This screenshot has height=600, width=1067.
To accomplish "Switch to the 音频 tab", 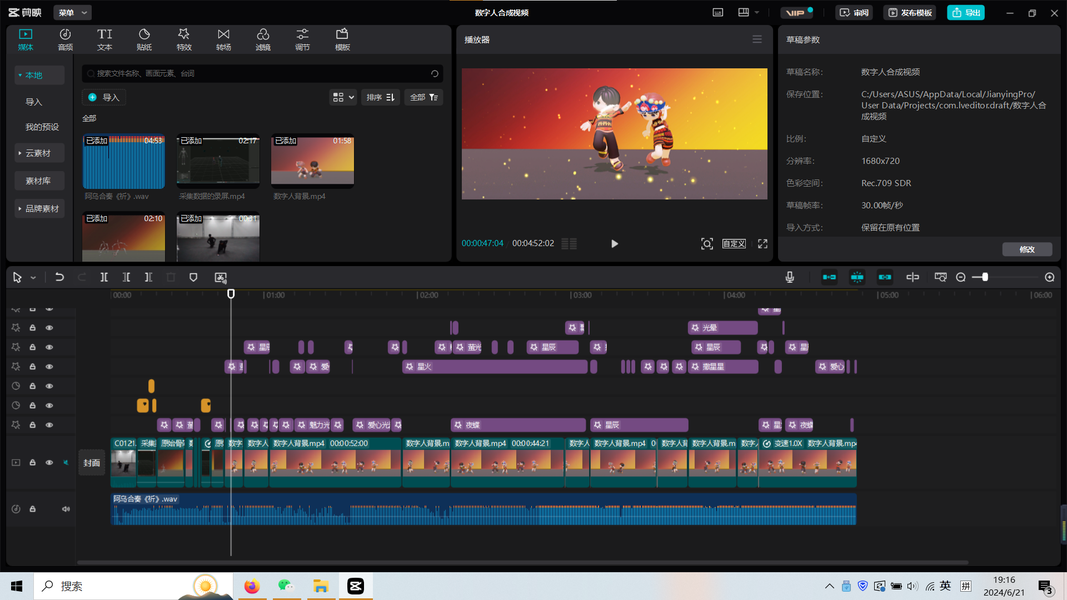I will 65,39.
